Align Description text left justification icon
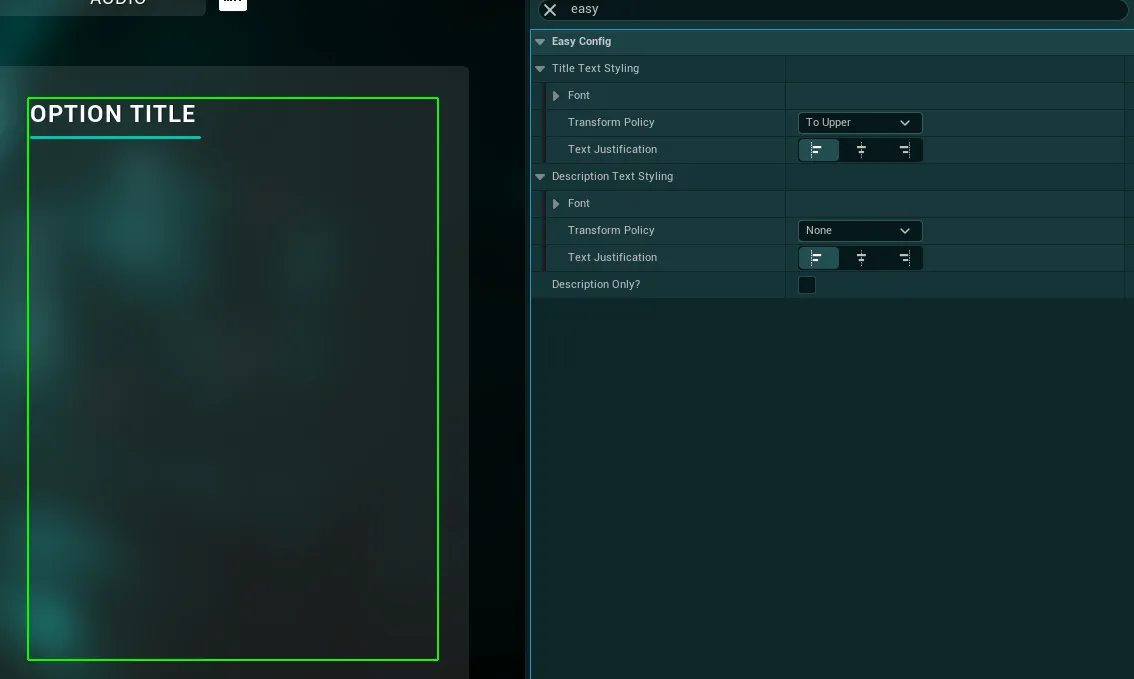The width and height of the screenshot is (1134, 679). pyautogui.click(x=818, y=258)
